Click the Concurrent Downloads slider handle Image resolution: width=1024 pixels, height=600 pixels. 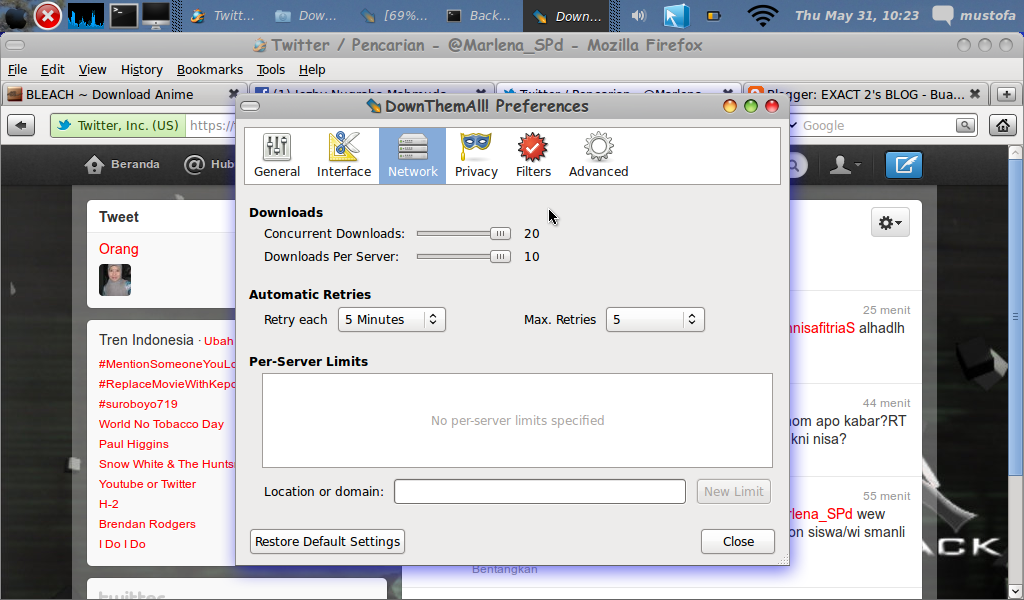500,234
